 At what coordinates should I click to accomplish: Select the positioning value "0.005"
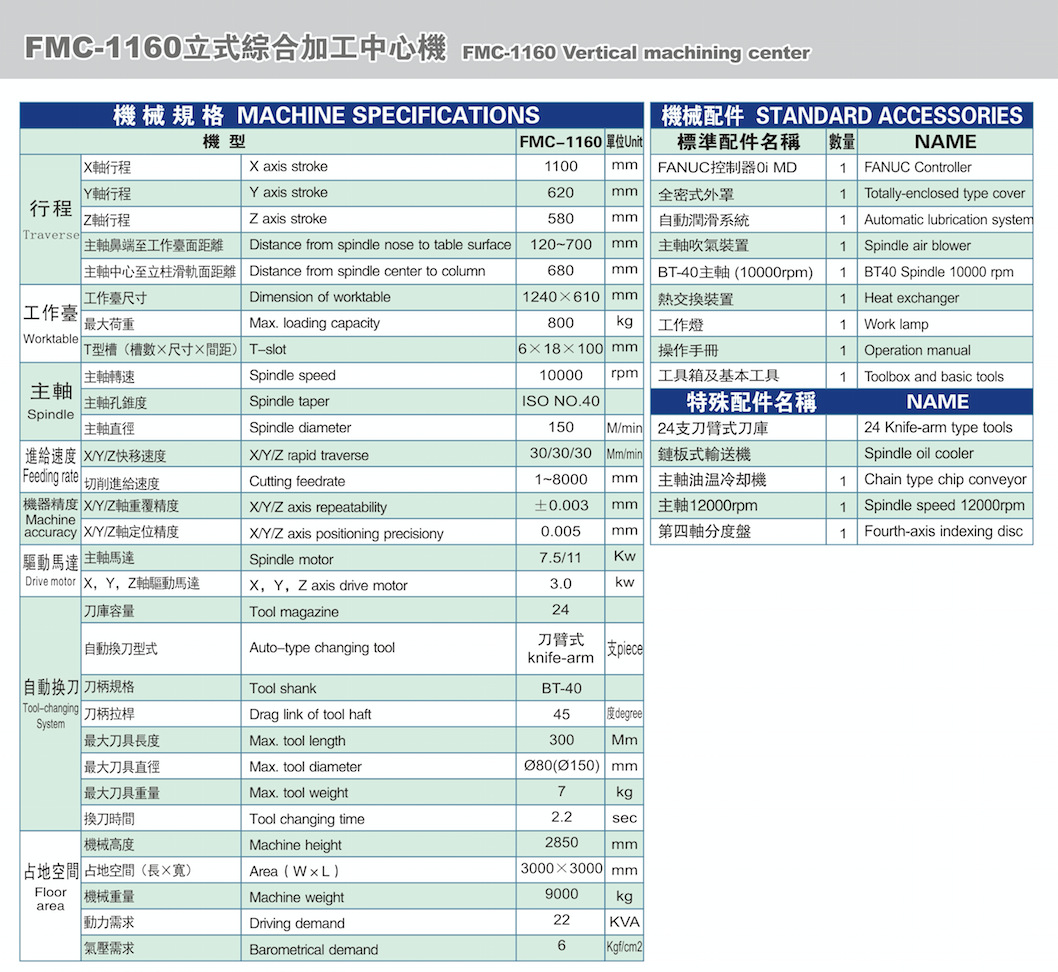[561, 532]
